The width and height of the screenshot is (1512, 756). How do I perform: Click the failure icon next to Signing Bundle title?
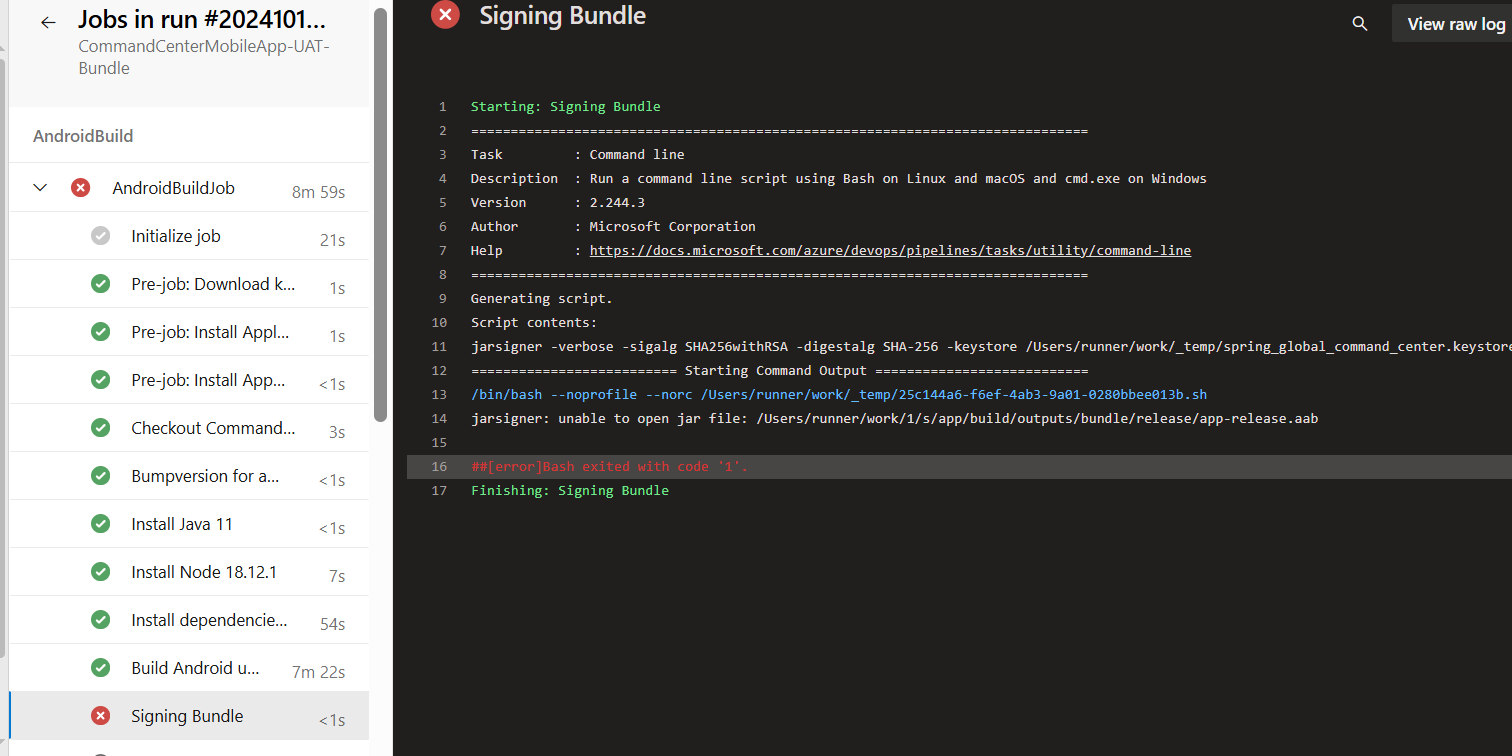tap(444, 15)
